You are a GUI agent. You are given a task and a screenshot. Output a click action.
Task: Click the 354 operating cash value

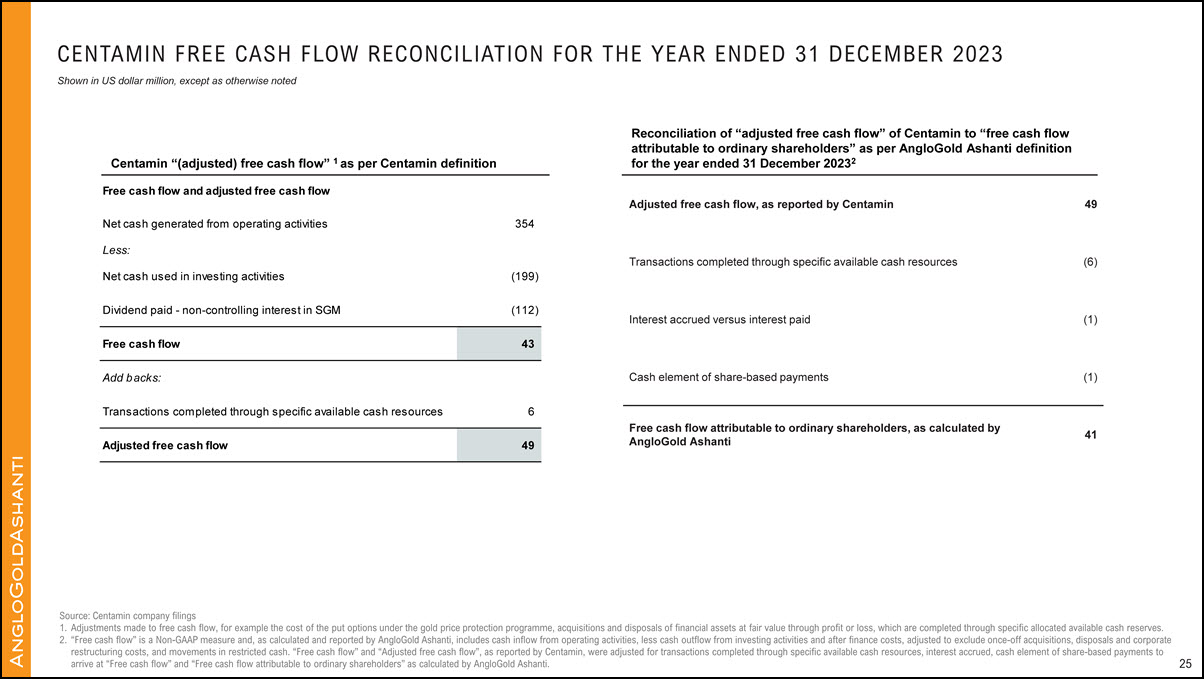coord(524,224)
